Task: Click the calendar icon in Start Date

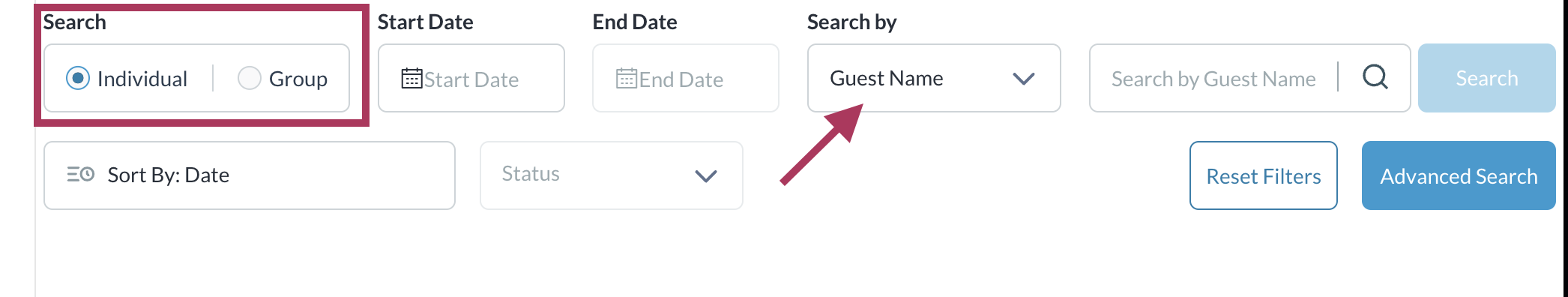Action: (412, 78)
